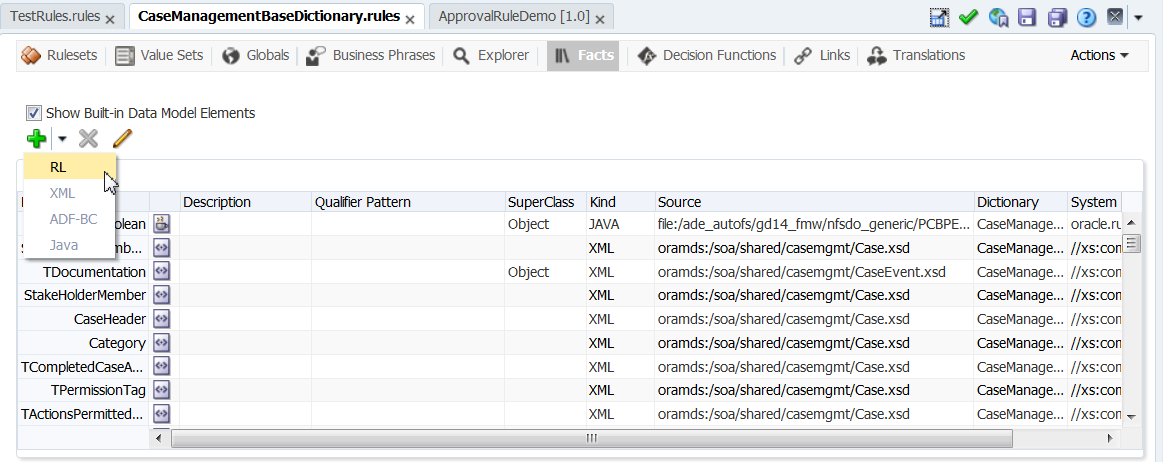Toggle dropdown arrow beside the add icon
Image resolution: width=1163 pixels, height=462 pixels.
pos(62,139)
